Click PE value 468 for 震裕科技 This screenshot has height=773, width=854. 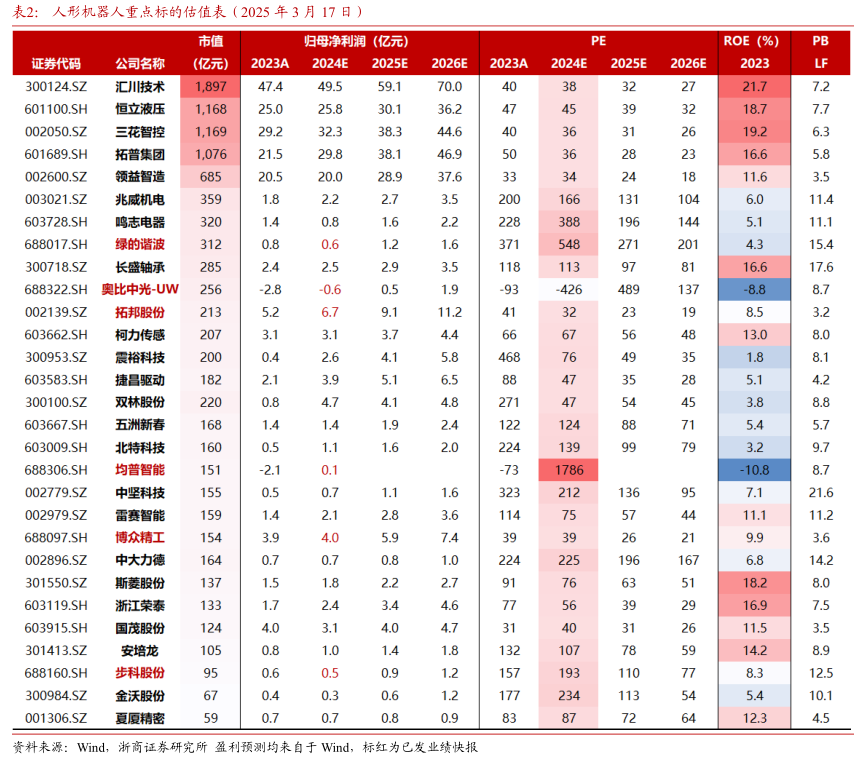[x=509, y=357]
